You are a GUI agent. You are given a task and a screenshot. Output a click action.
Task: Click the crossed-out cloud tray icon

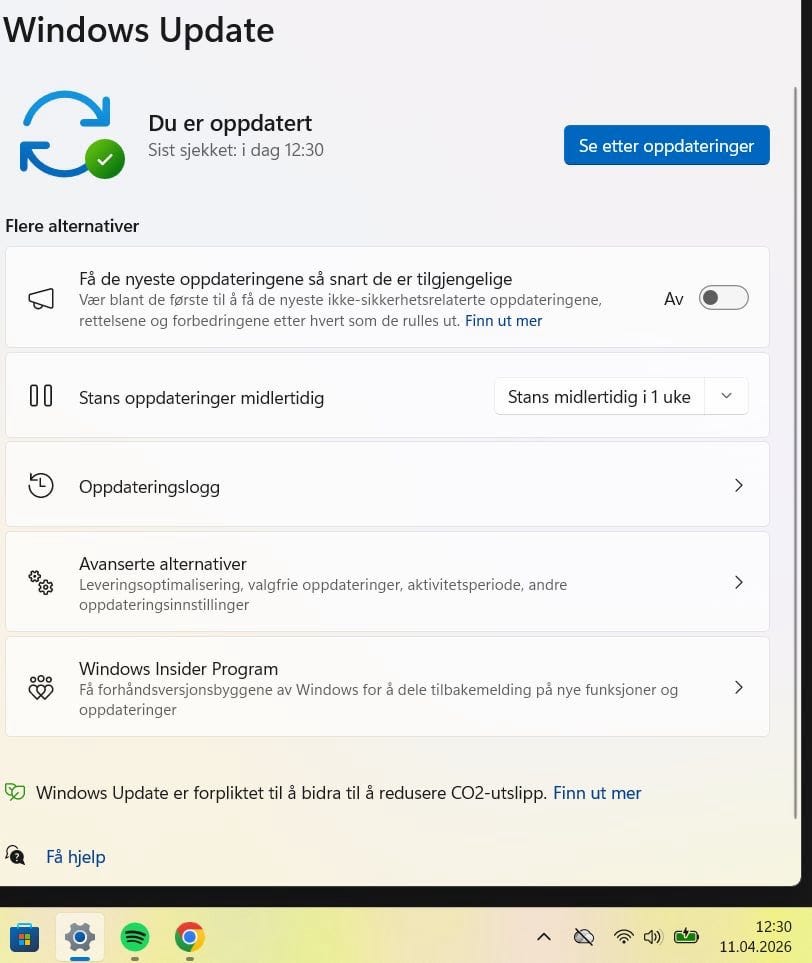584,937
